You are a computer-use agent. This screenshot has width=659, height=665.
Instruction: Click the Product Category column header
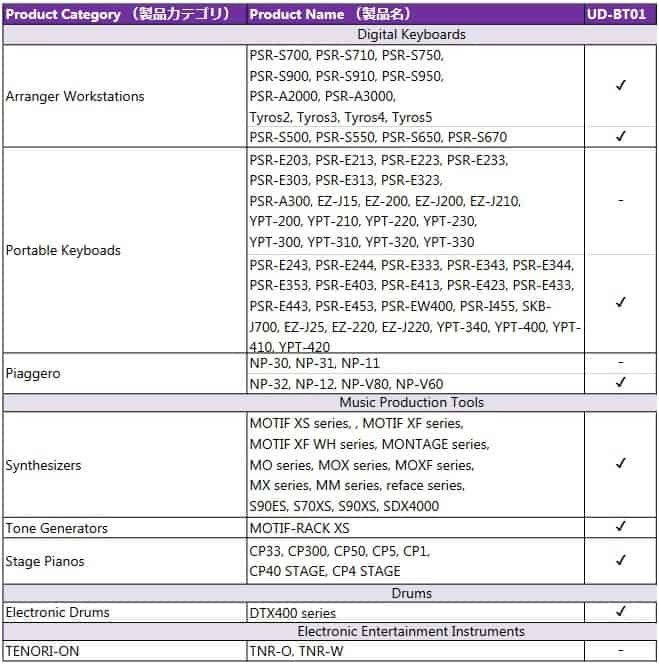coord(125,14)
